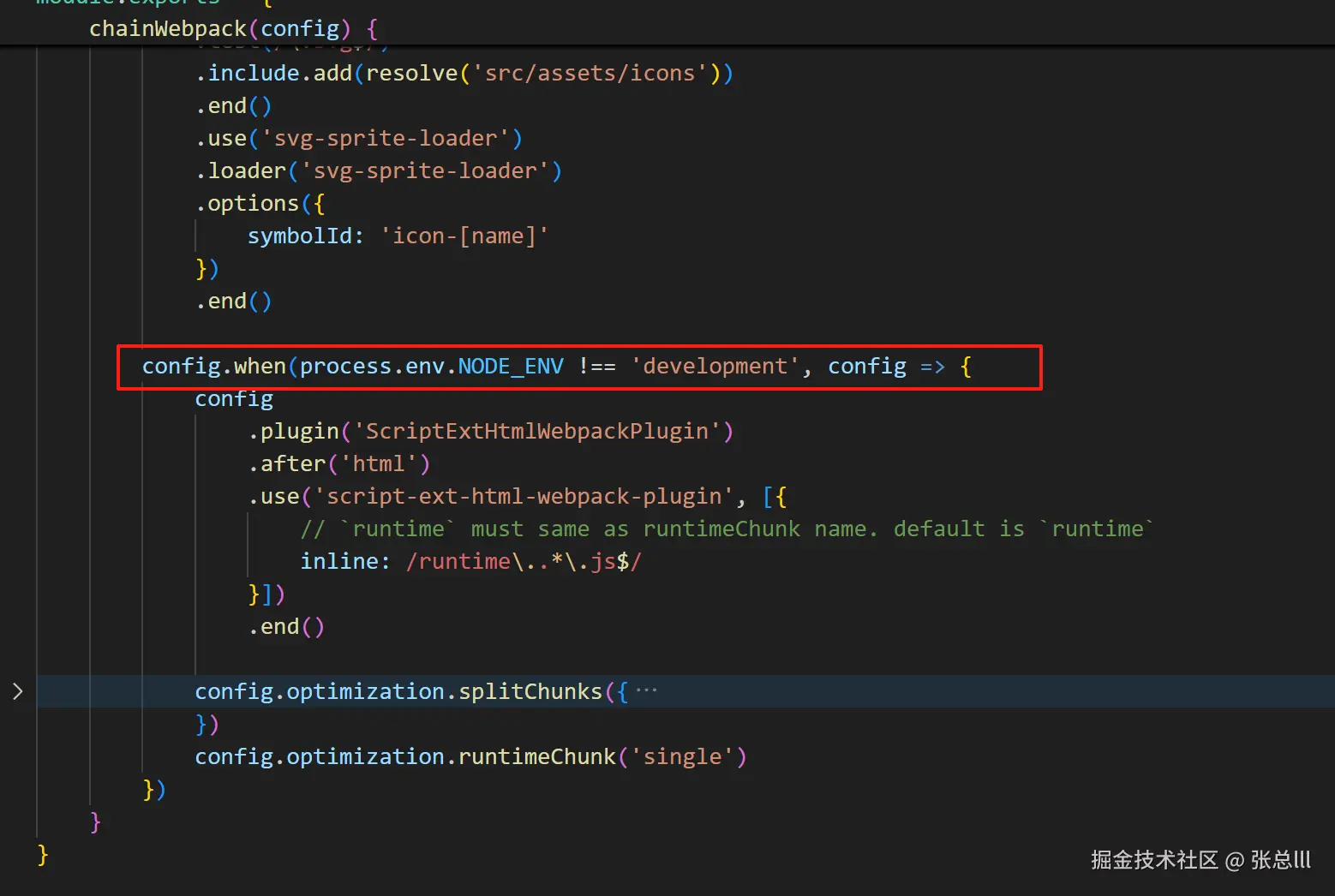Click the .end() after include.add
This screenshot has width=1335, height=896.
click(x=234, y=105)
